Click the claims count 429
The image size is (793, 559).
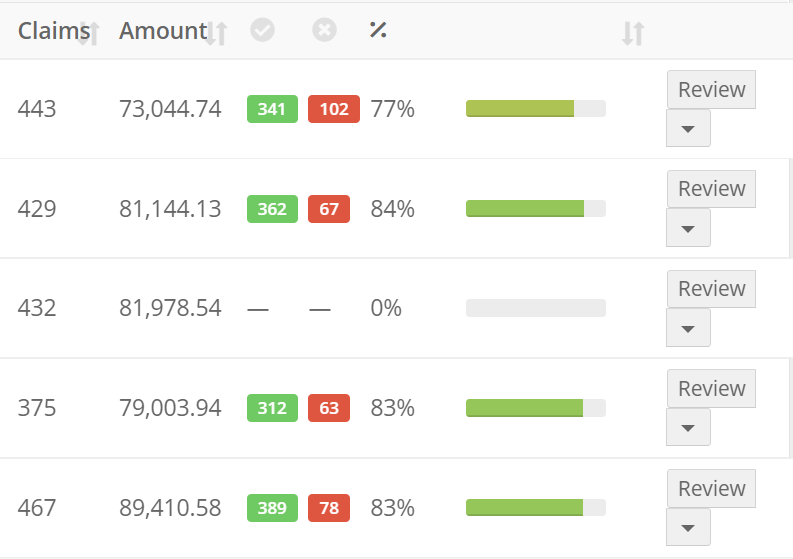[x=37, y=208]
